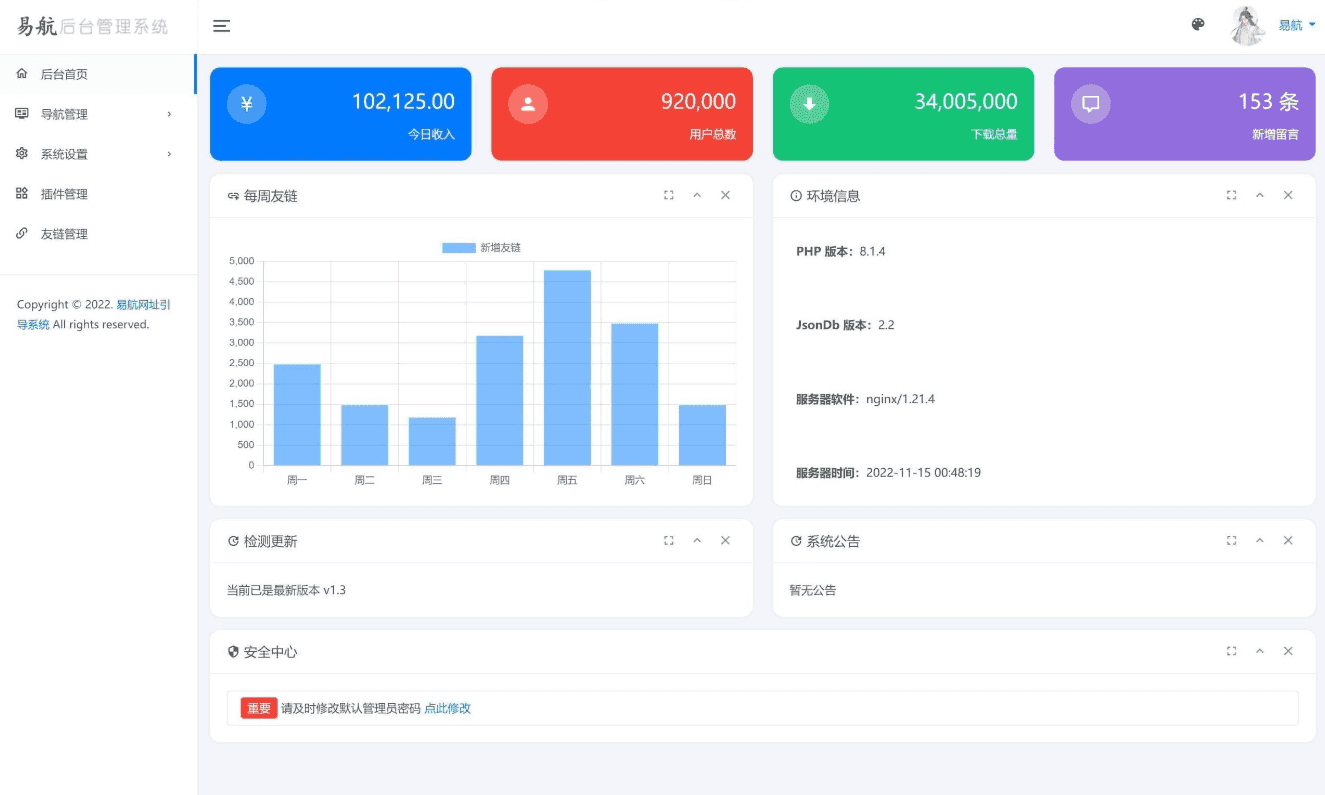
Task: Maximize the 环境信息 panel
Action: (x=1232, y=195)
